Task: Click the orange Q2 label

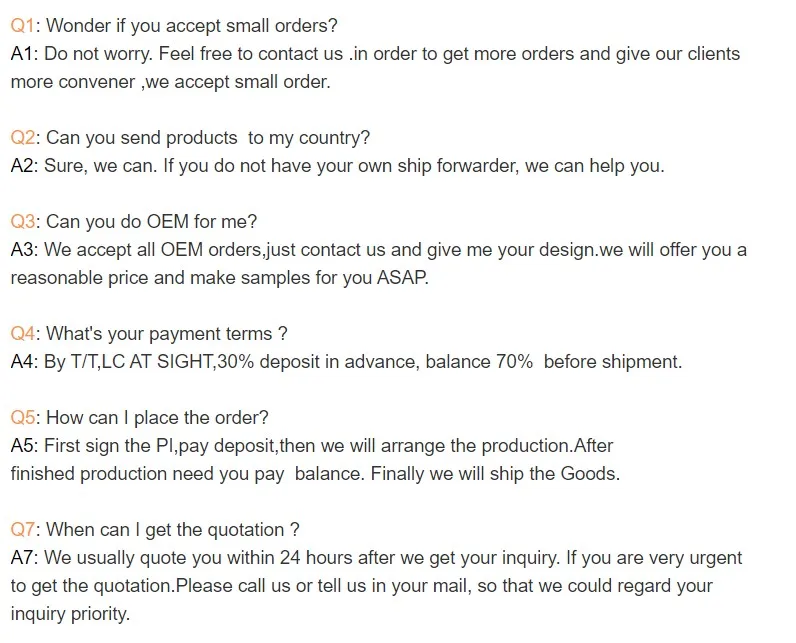Action: point(23,138)
